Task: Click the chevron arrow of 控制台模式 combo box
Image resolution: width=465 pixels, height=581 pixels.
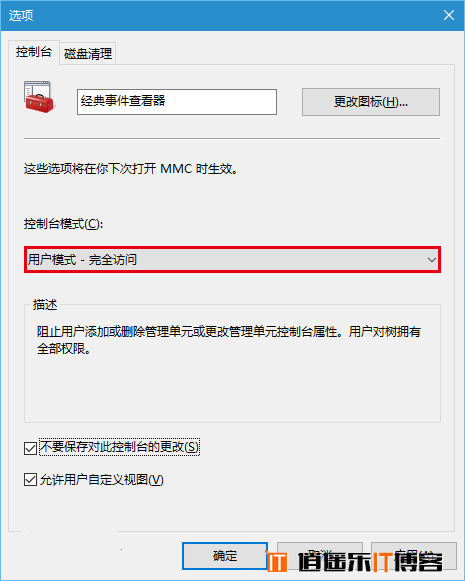Action: click(431, 260)
